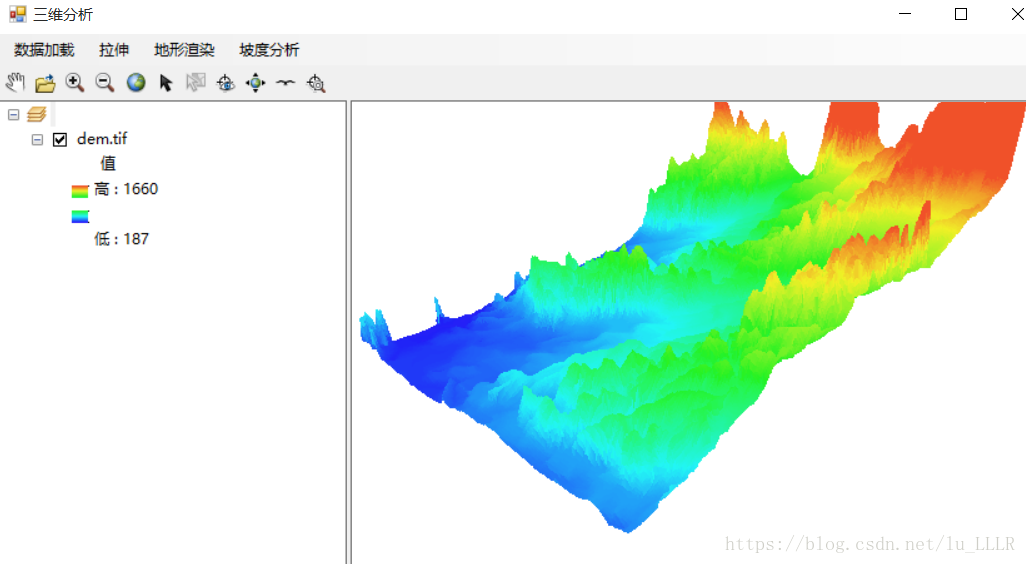Click the Zoom to Target tool

[316, 83]
